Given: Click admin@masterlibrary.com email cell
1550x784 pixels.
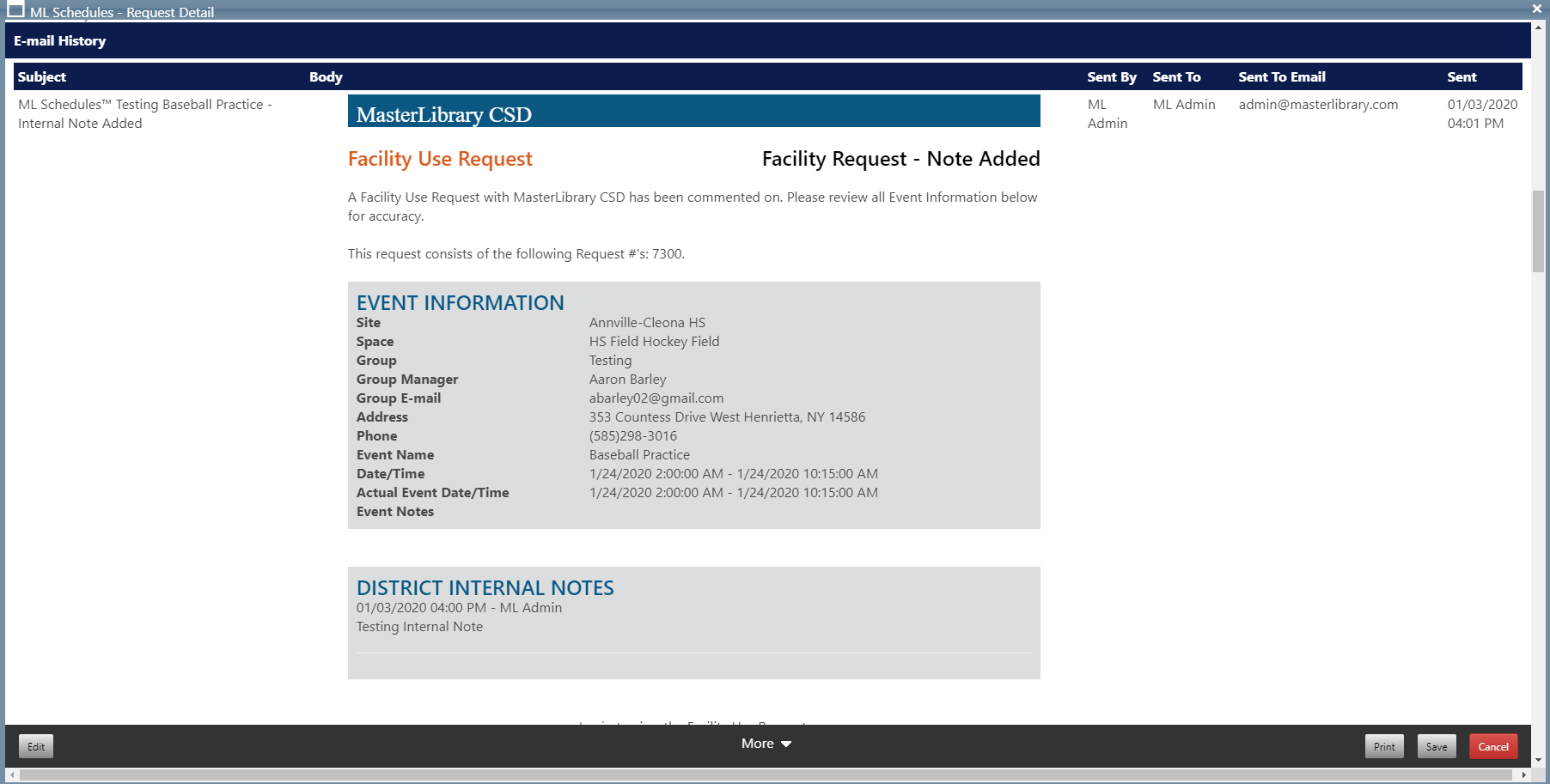Looking at the screenshot, I should pos(1318,104).
